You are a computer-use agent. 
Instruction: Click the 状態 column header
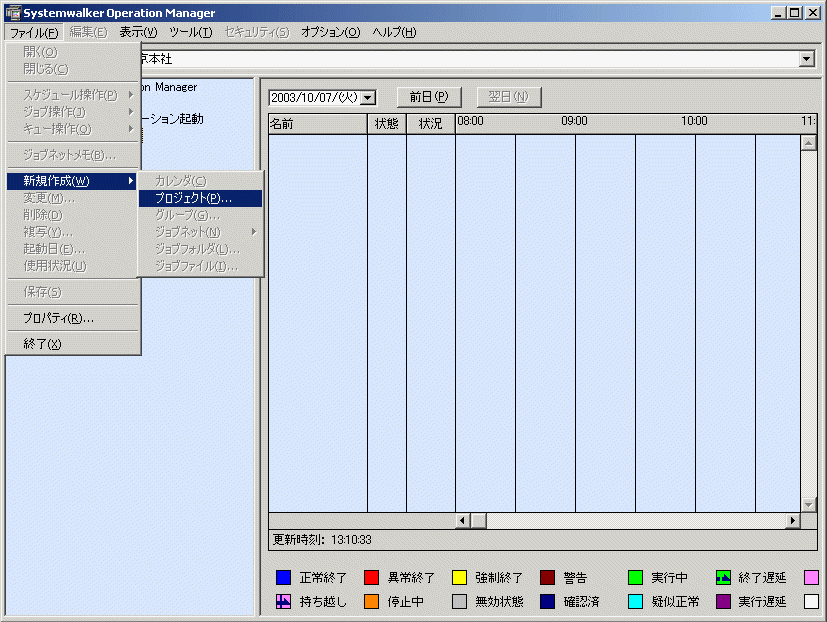(x=387, y=124)
